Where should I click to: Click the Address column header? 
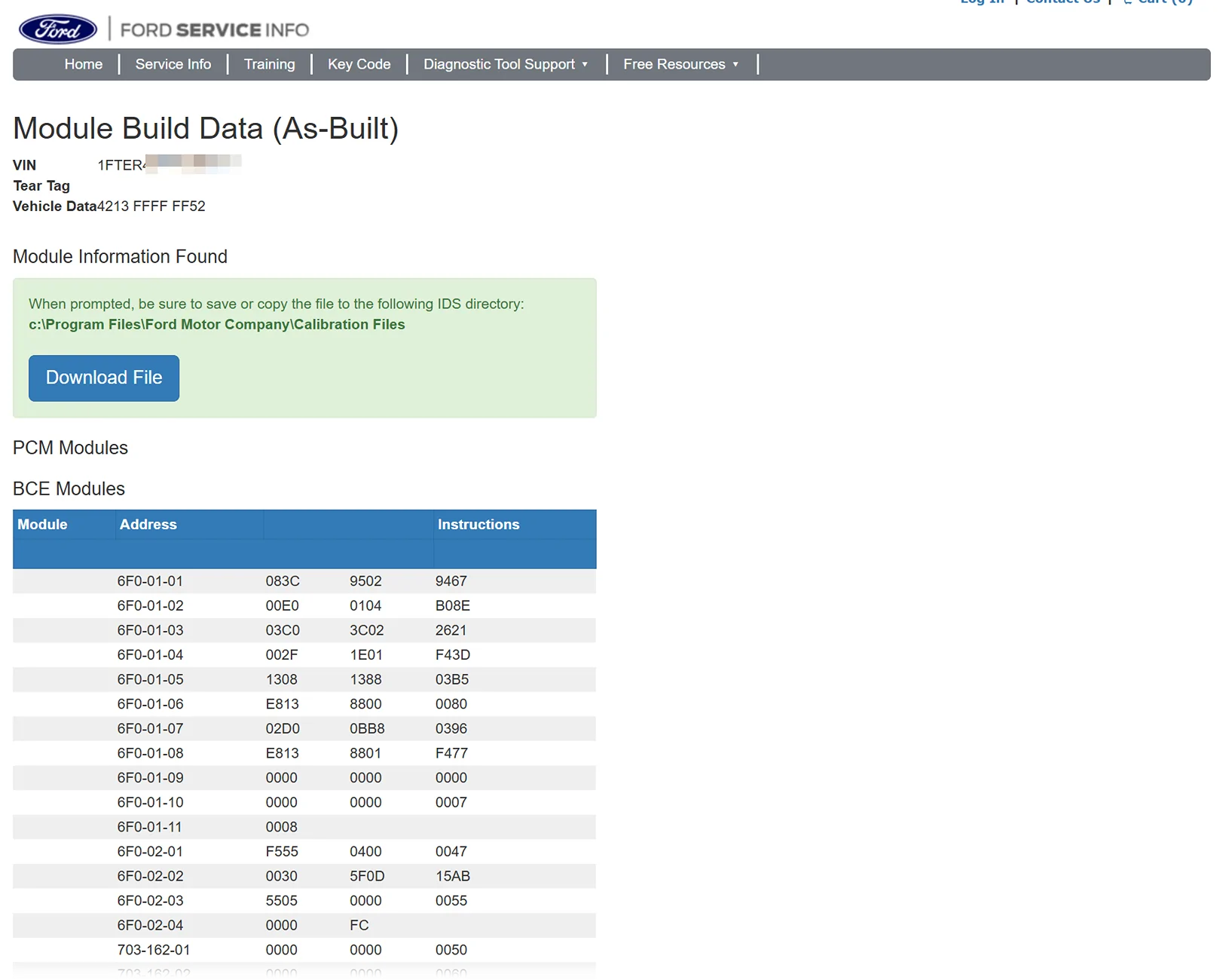[148, 524]
